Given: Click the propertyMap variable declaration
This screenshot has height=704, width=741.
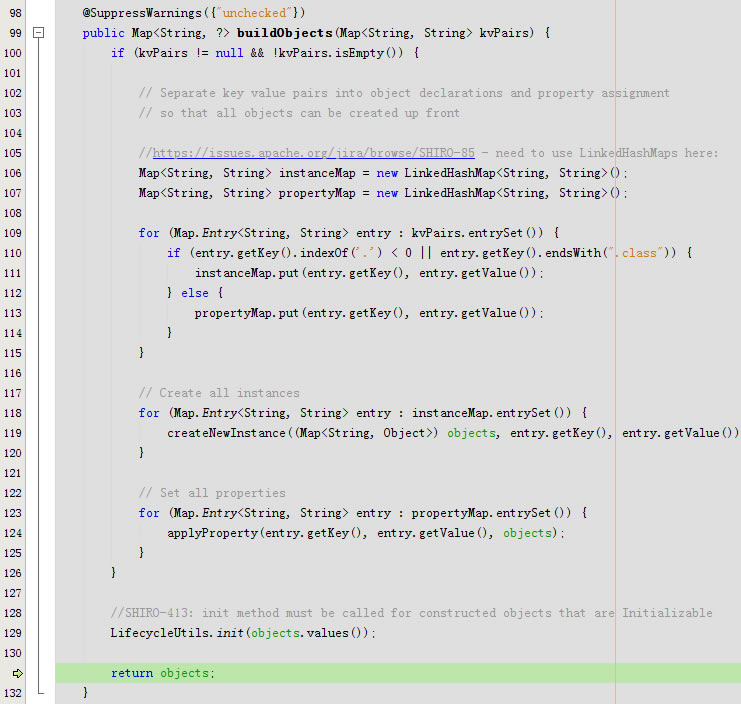Looking at the screenshot, I should click(317, 193).
